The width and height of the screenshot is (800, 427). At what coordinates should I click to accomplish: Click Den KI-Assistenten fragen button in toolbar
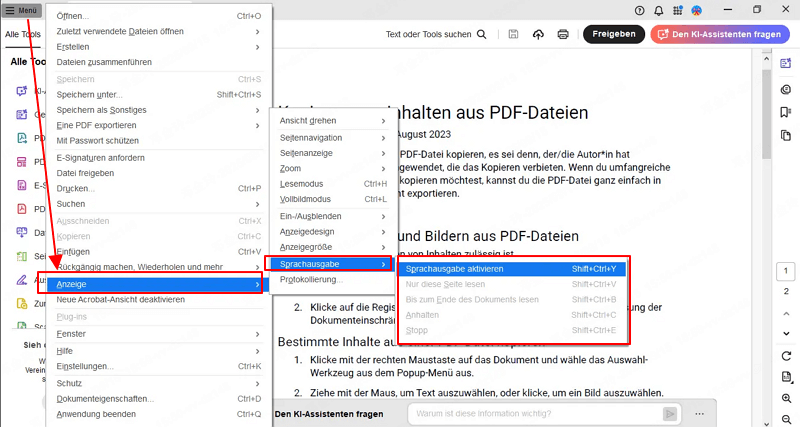coord(720,34)
